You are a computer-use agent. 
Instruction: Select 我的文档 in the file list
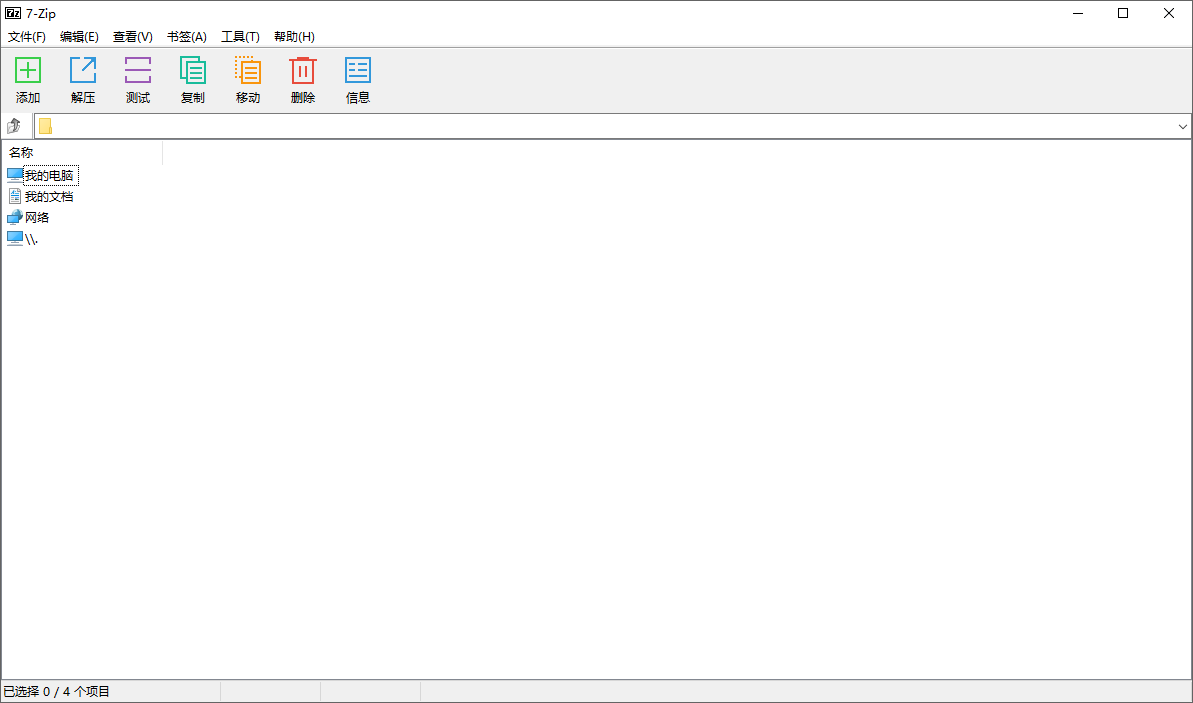[x=48, y=197]
